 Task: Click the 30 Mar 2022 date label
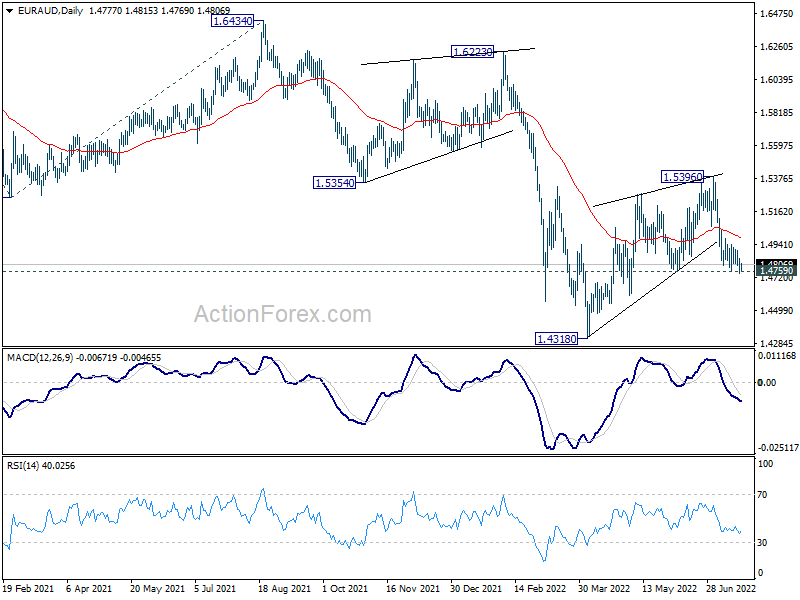604,588
